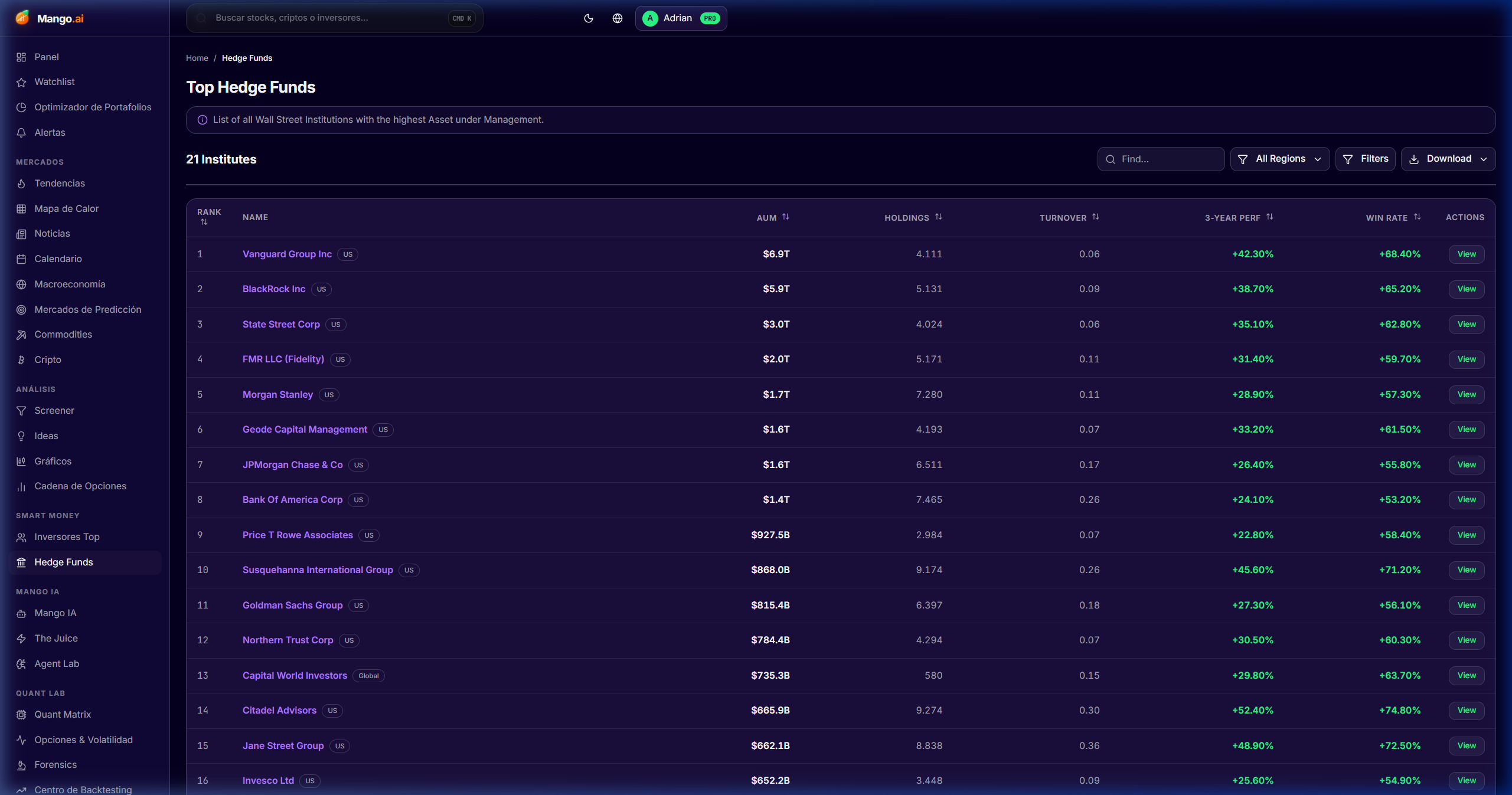The width and height of the screenshot is (1512, 795).
Task: Click the Mango.ai logo
Action: 50,18
